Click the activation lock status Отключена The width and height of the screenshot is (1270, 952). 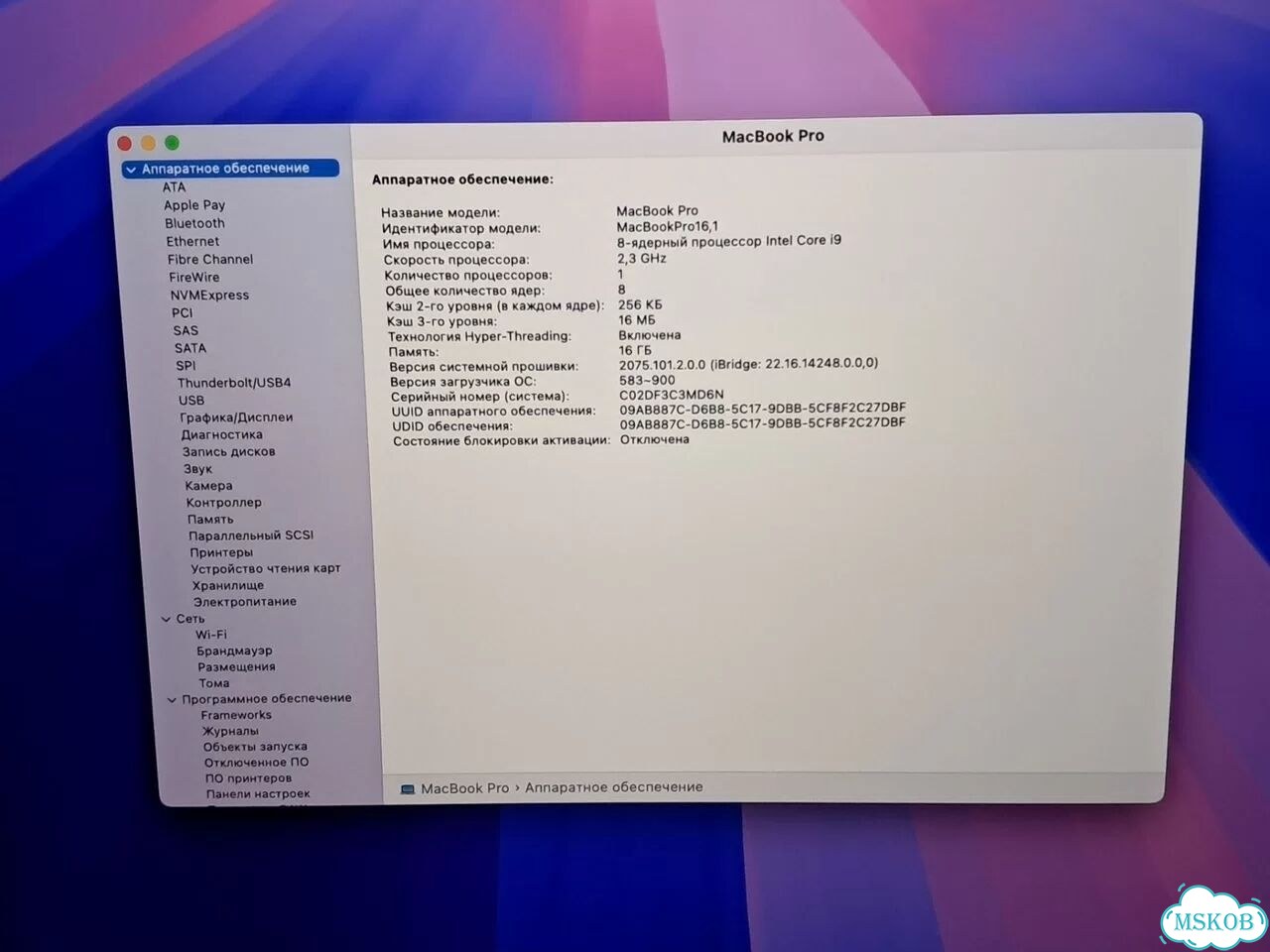pos(655,439)
